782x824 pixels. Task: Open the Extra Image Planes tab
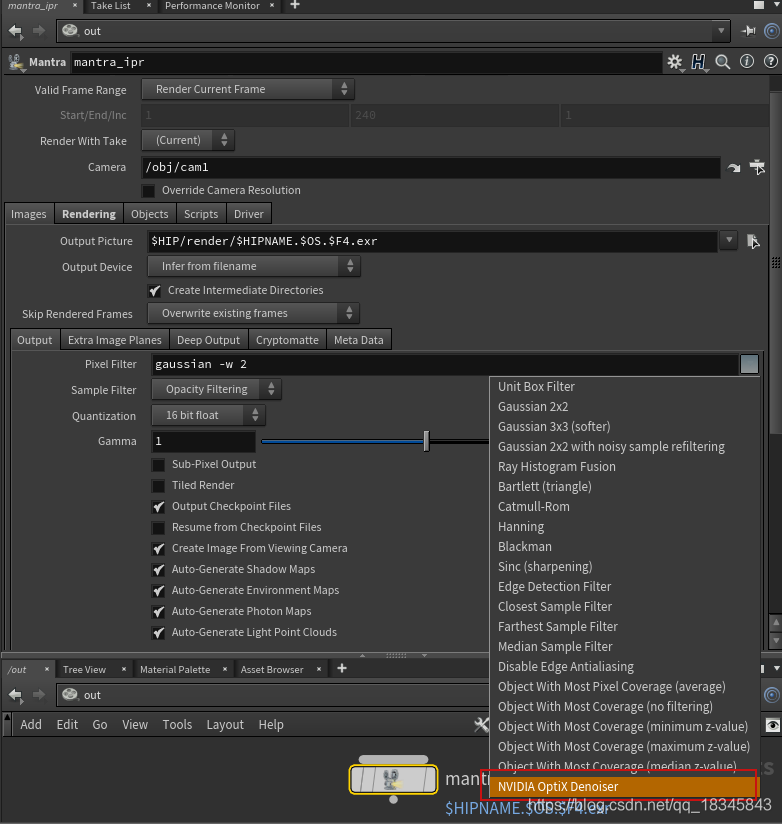click(115, 340)
